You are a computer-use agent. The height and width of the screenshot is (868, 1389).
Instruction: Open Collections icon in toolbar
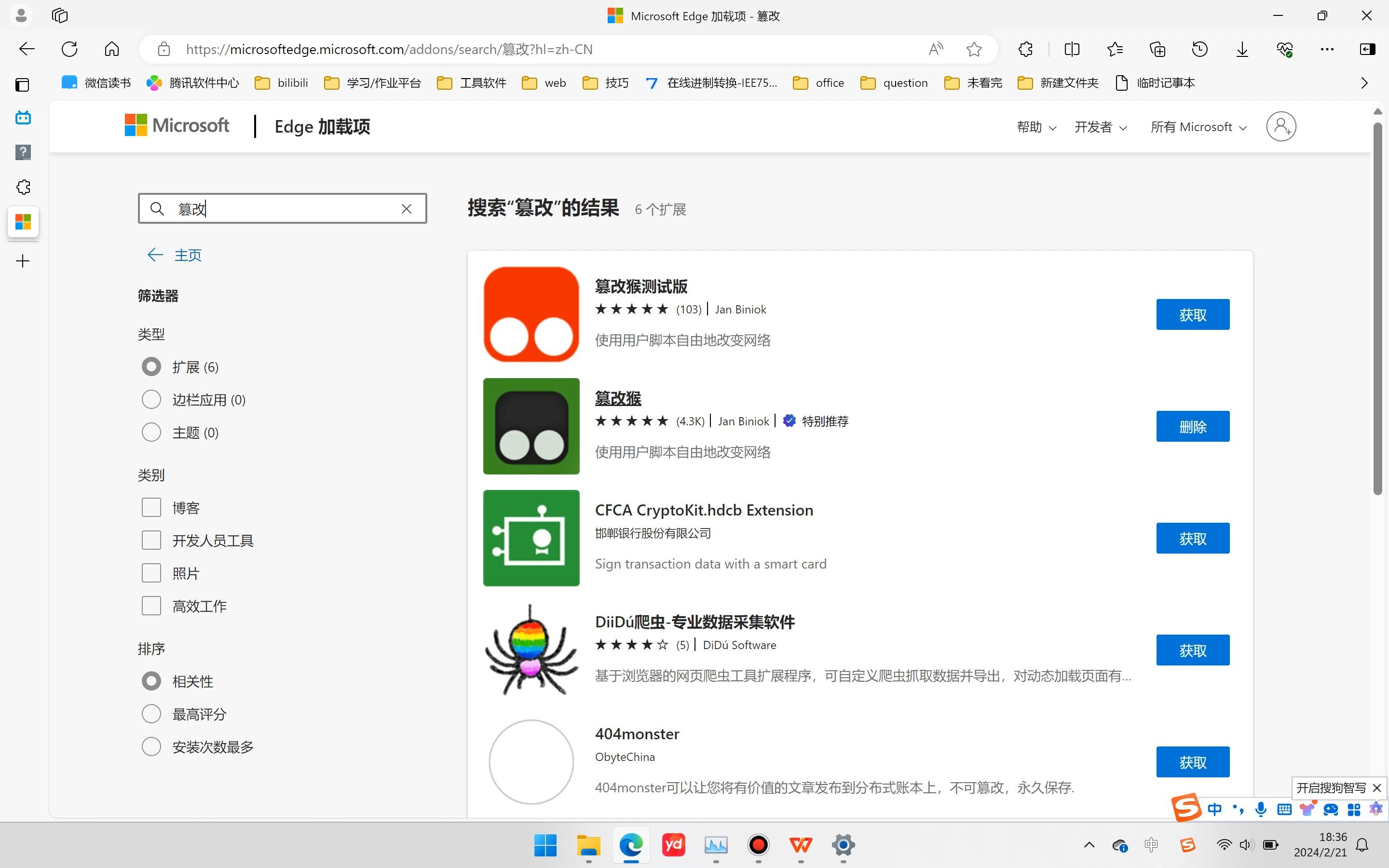pyautogui.click(x=1157, y=49)
